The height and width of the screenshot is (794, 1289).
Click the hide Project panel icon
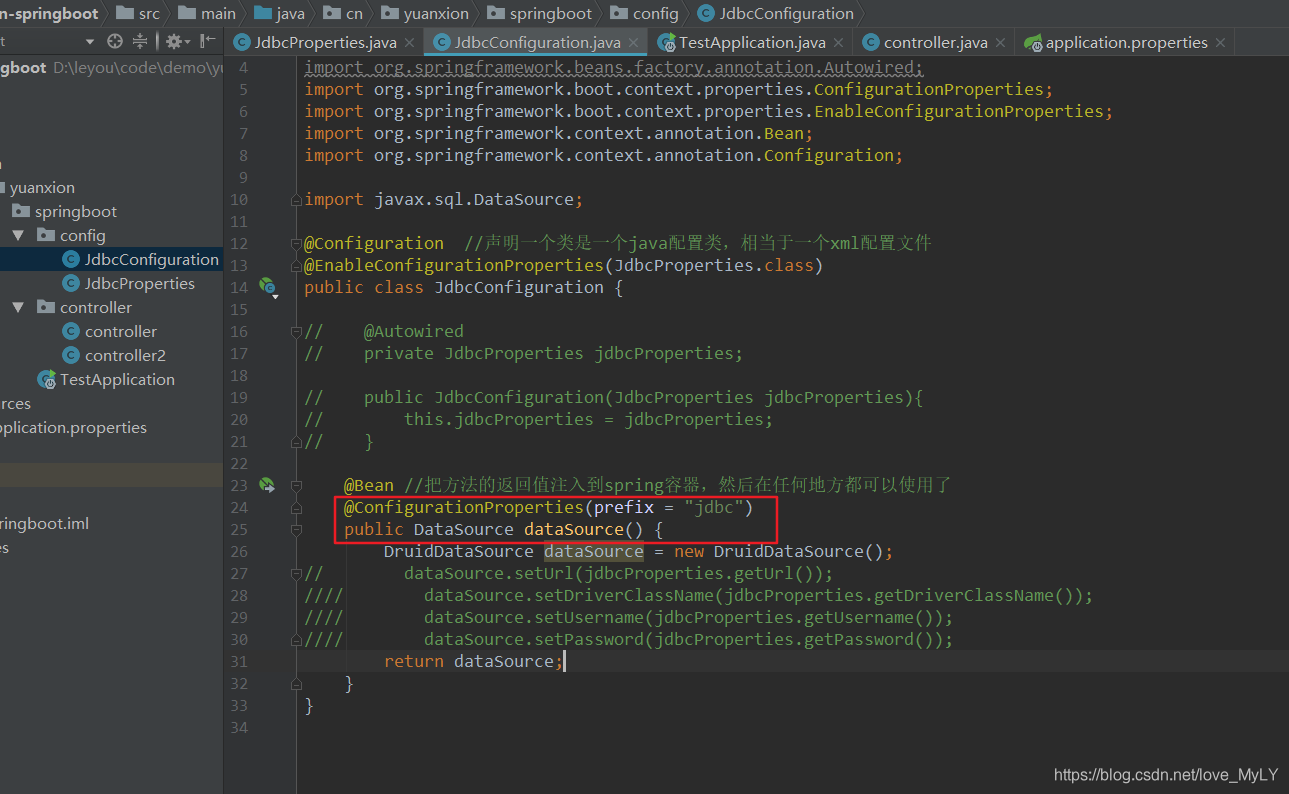point(207,42)
